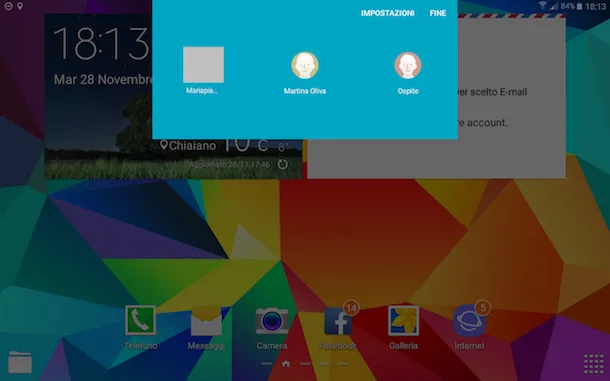Screen dimensions: 610x381
Task: Tap the battery status icon
Action: (x=580, y=6)
